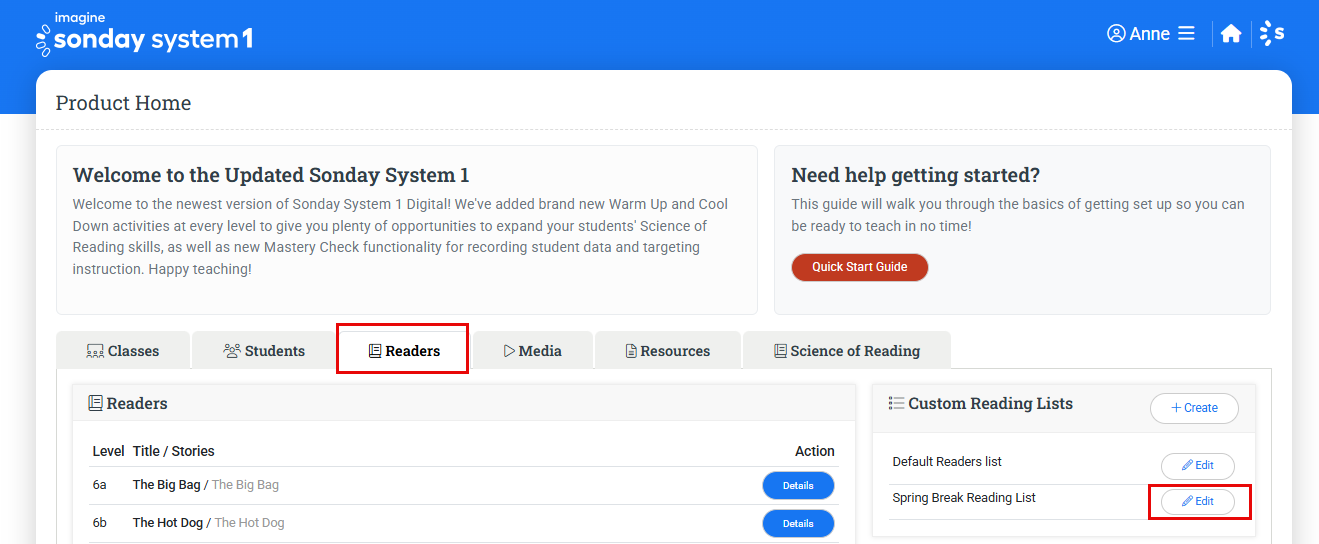Click the Action column header
The image size is (1319, 544).
(x=815, y=451)
